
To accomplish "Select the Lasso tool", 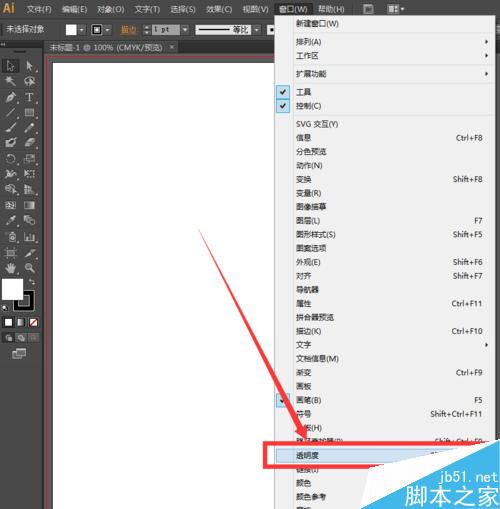I will coord(29,81).
